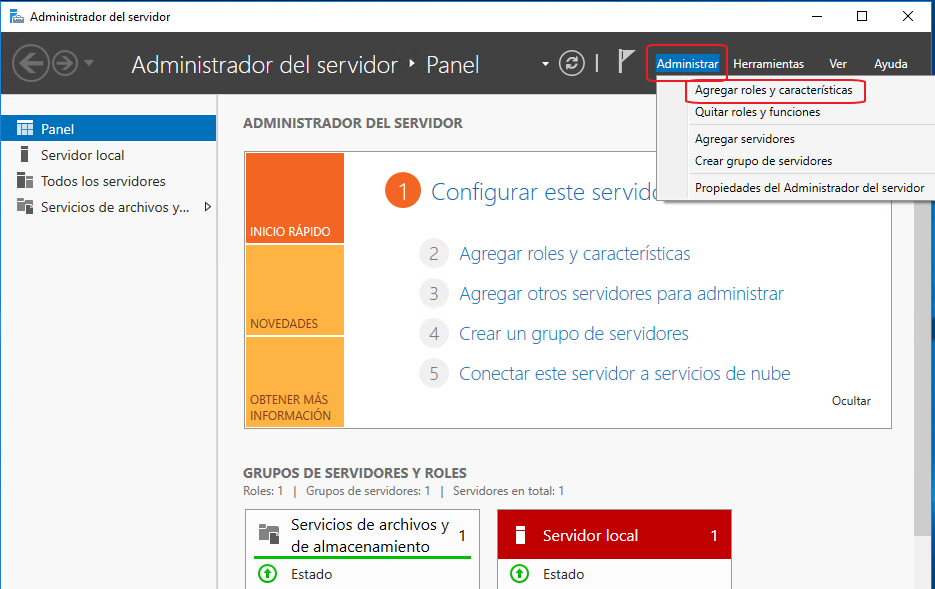935x589 pixels.
Task: Select Servidor local in sidebar
Action: pyautogui.click(x=109, y=155)
